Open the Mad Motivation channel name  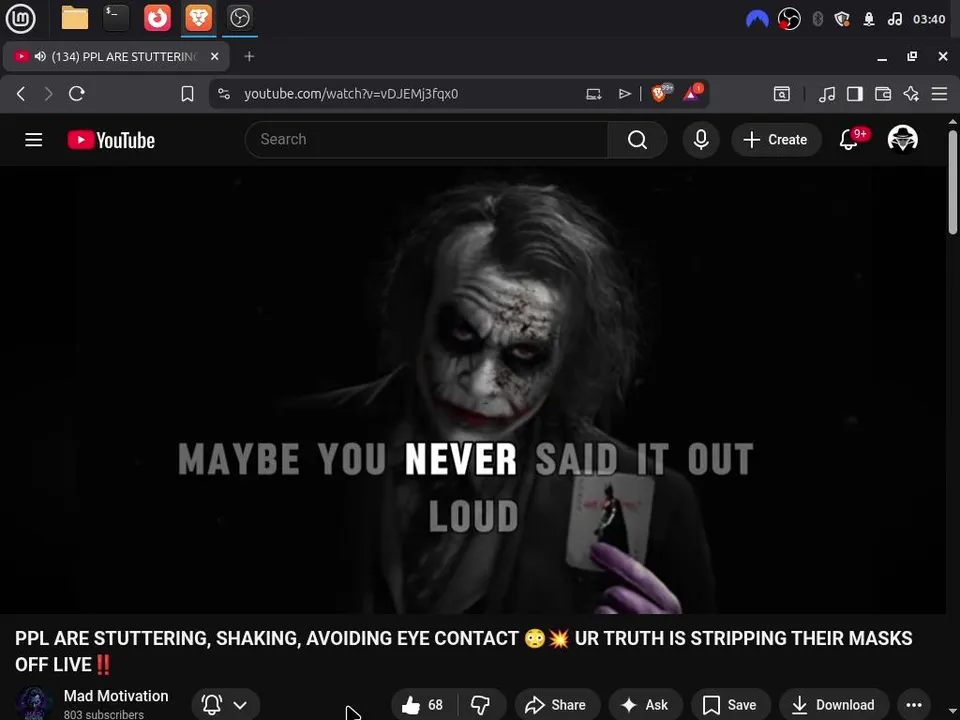116,696
